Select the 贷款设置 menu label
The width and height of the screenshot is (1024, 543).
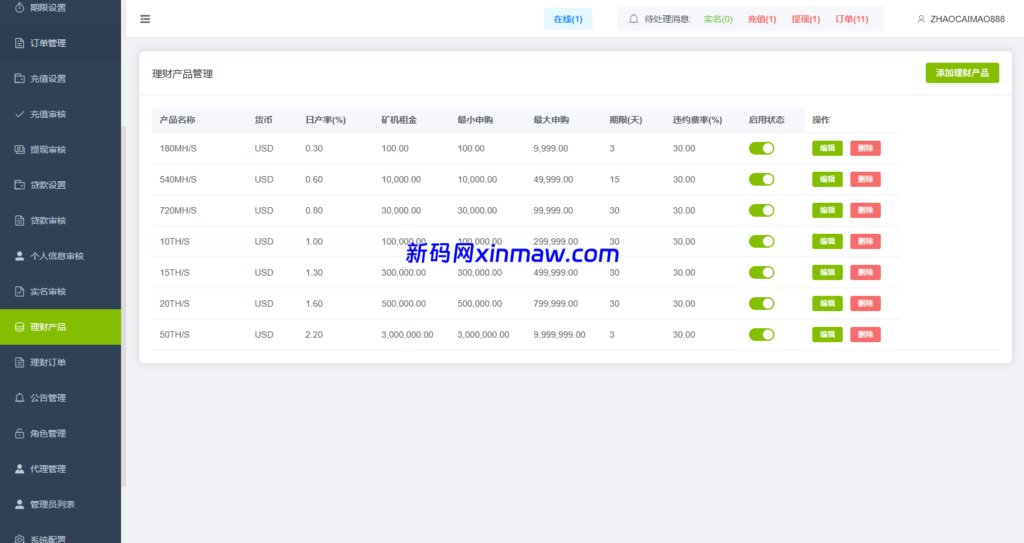48,185
